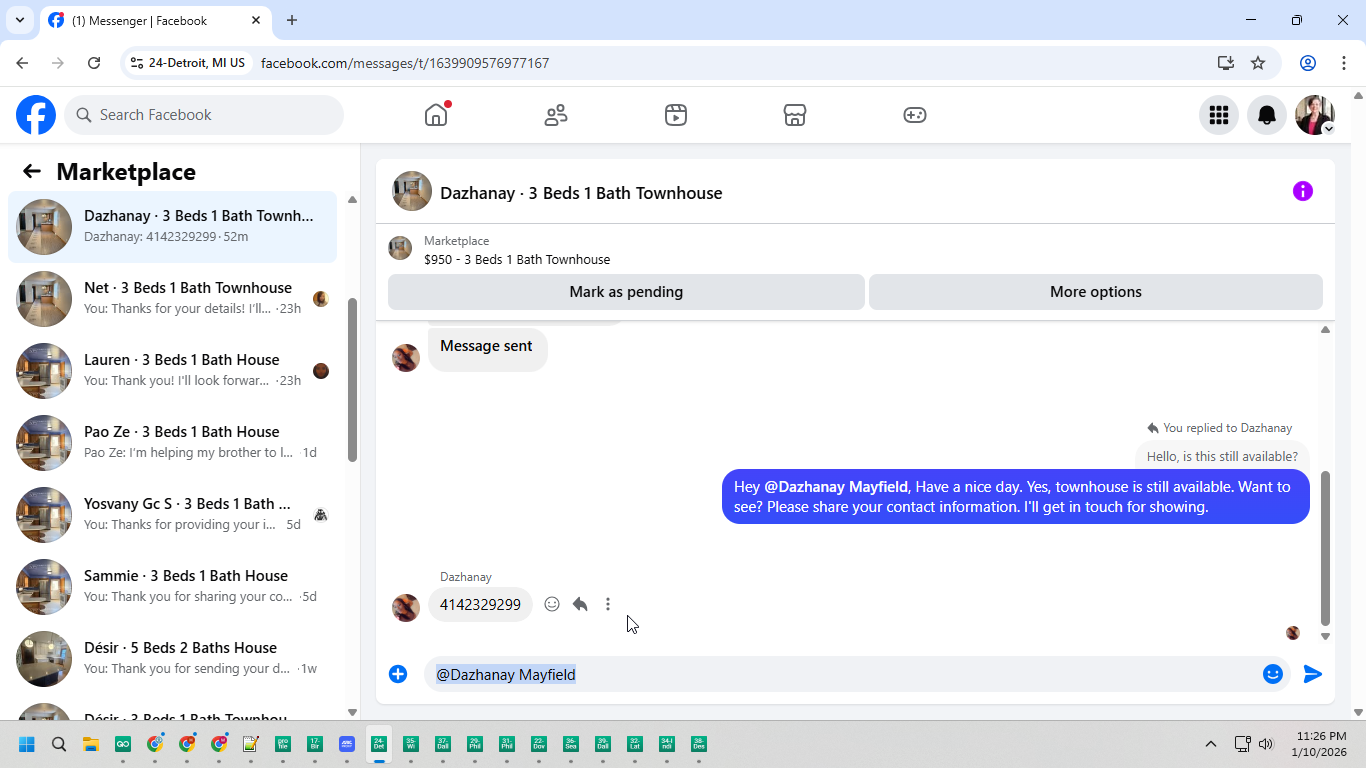Open the Yosvany Gc S conversation
Image resolution: width=1366 pixels, height=768 pixels.
pyautogui.click(x=172, y=515)
